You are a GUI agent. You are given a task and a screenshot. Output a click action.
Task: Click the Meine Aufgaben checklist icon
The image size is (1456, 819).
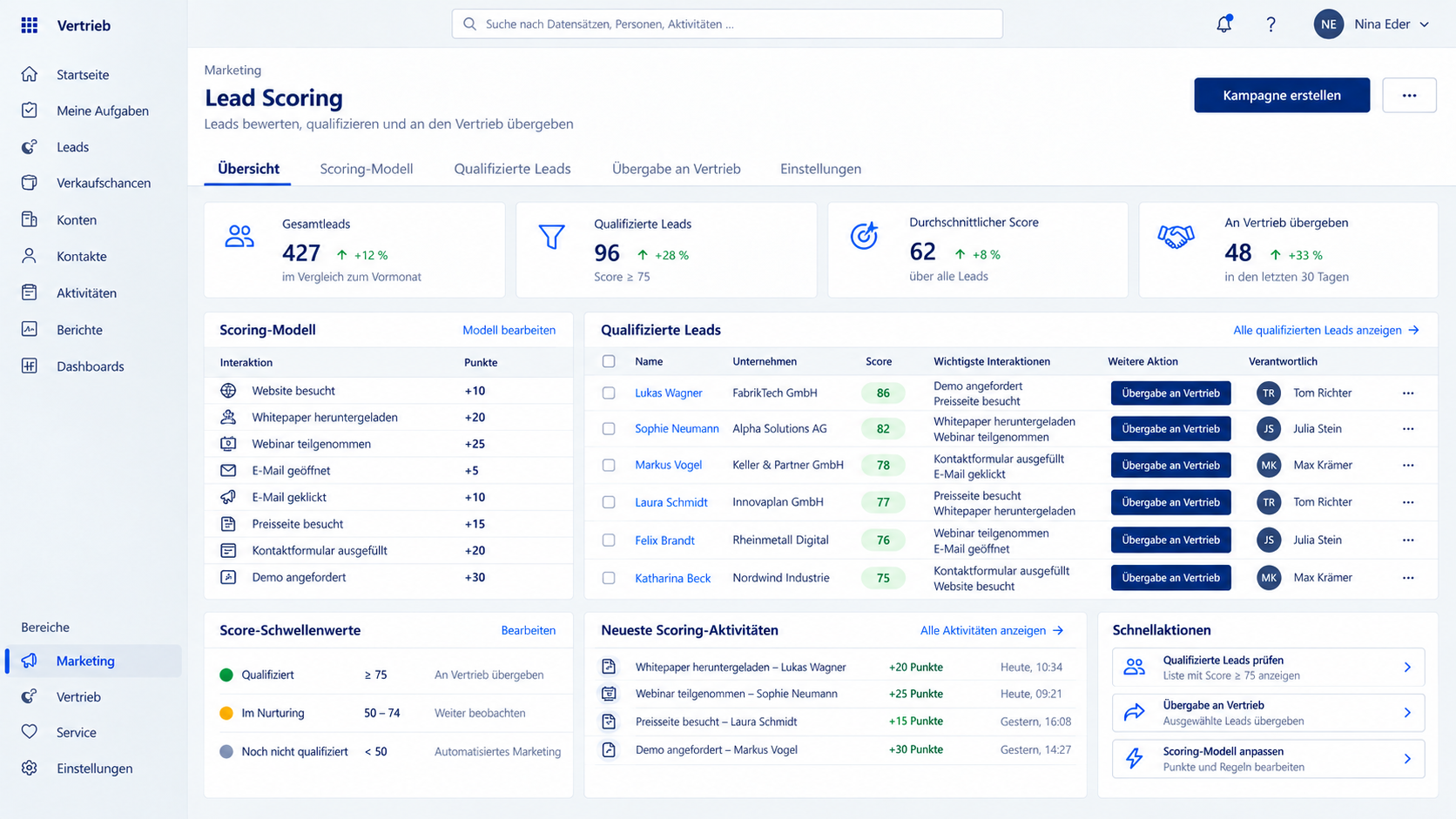[30, 111]
